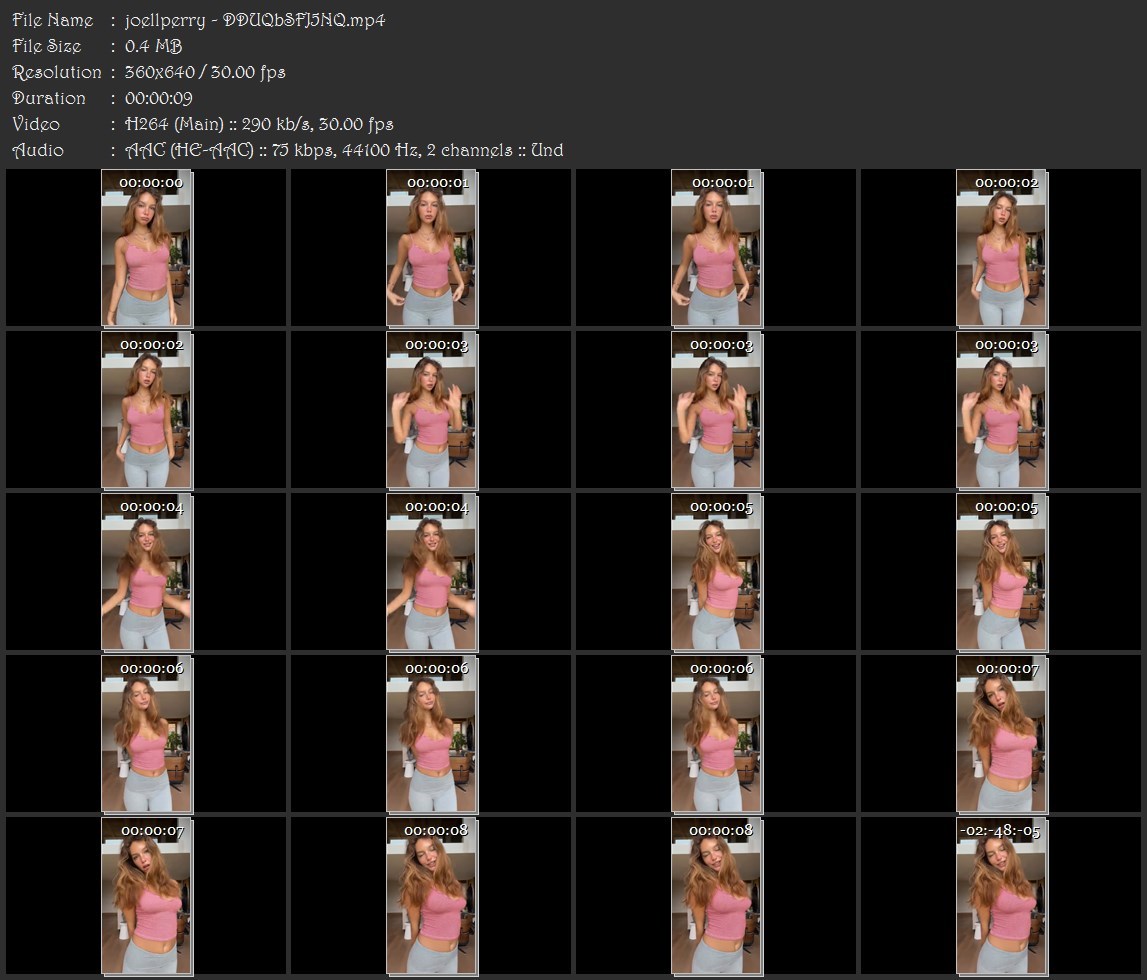
Task: Click the duration value '00:00:09'
Action: pos(159,98)
